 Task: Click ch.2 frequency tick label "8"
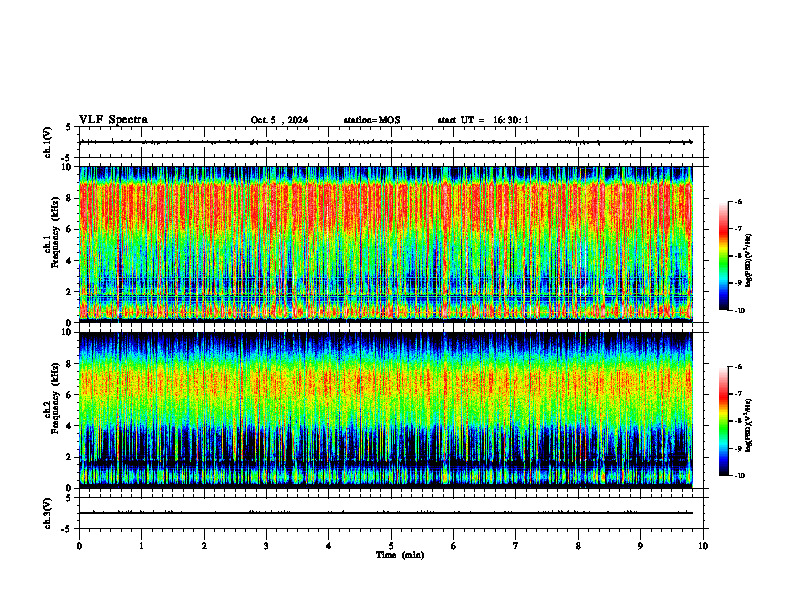point(70,364)
